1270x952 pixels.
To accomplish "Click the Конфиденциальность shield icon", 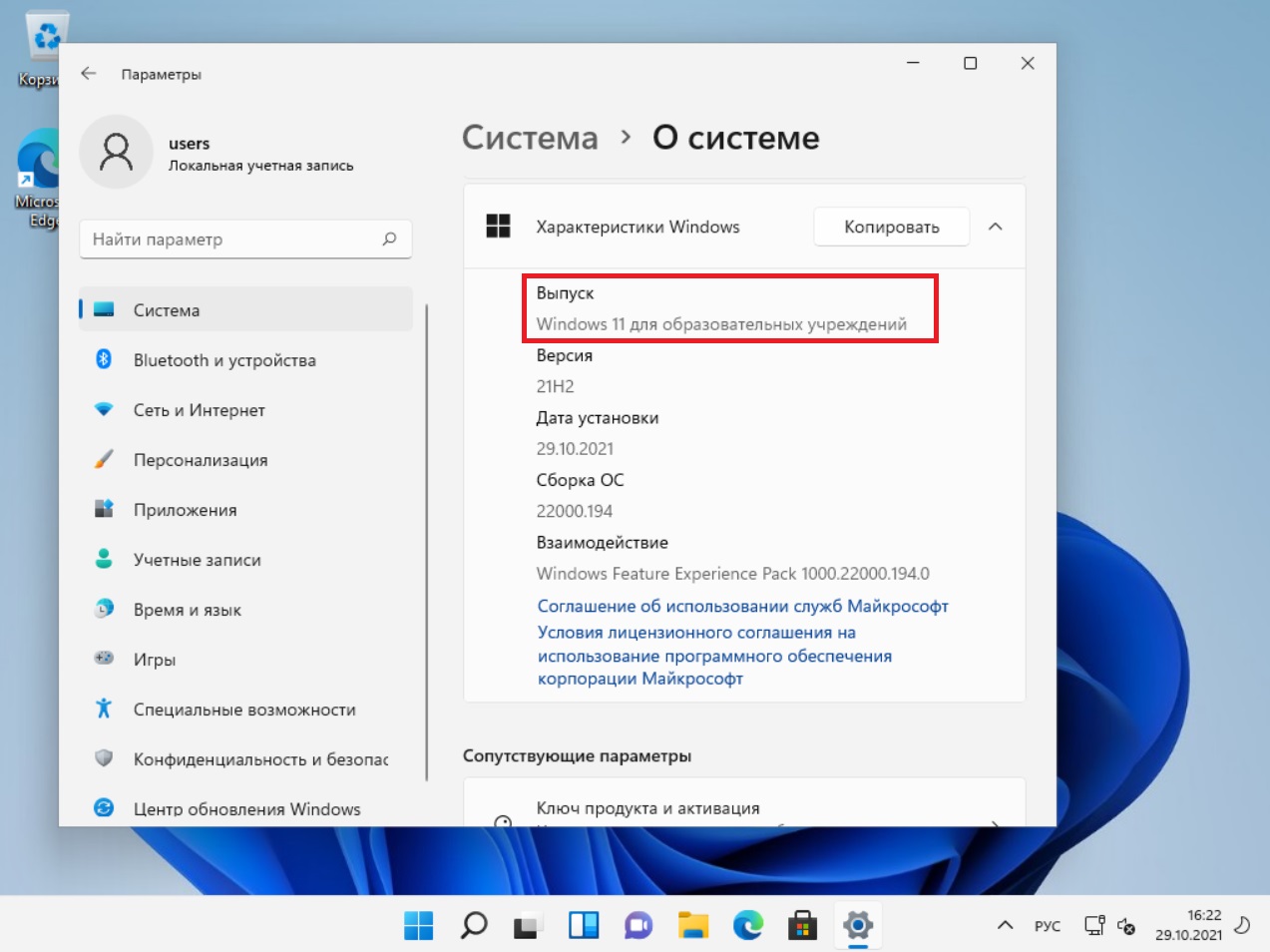I will [104, 758].
